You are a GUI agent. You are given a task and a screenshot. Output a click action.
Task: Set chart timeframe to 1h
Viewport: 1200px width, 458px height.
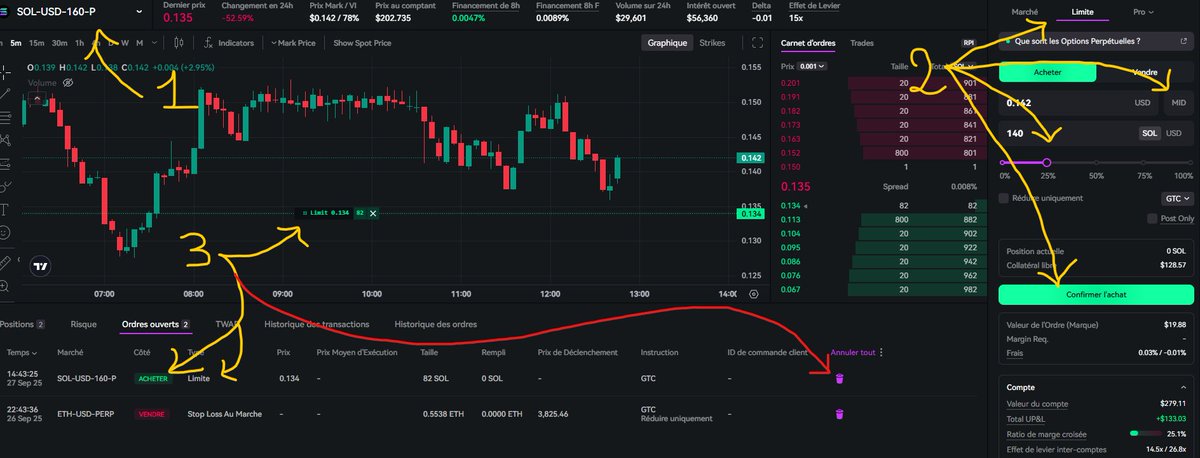click(80, 43)
